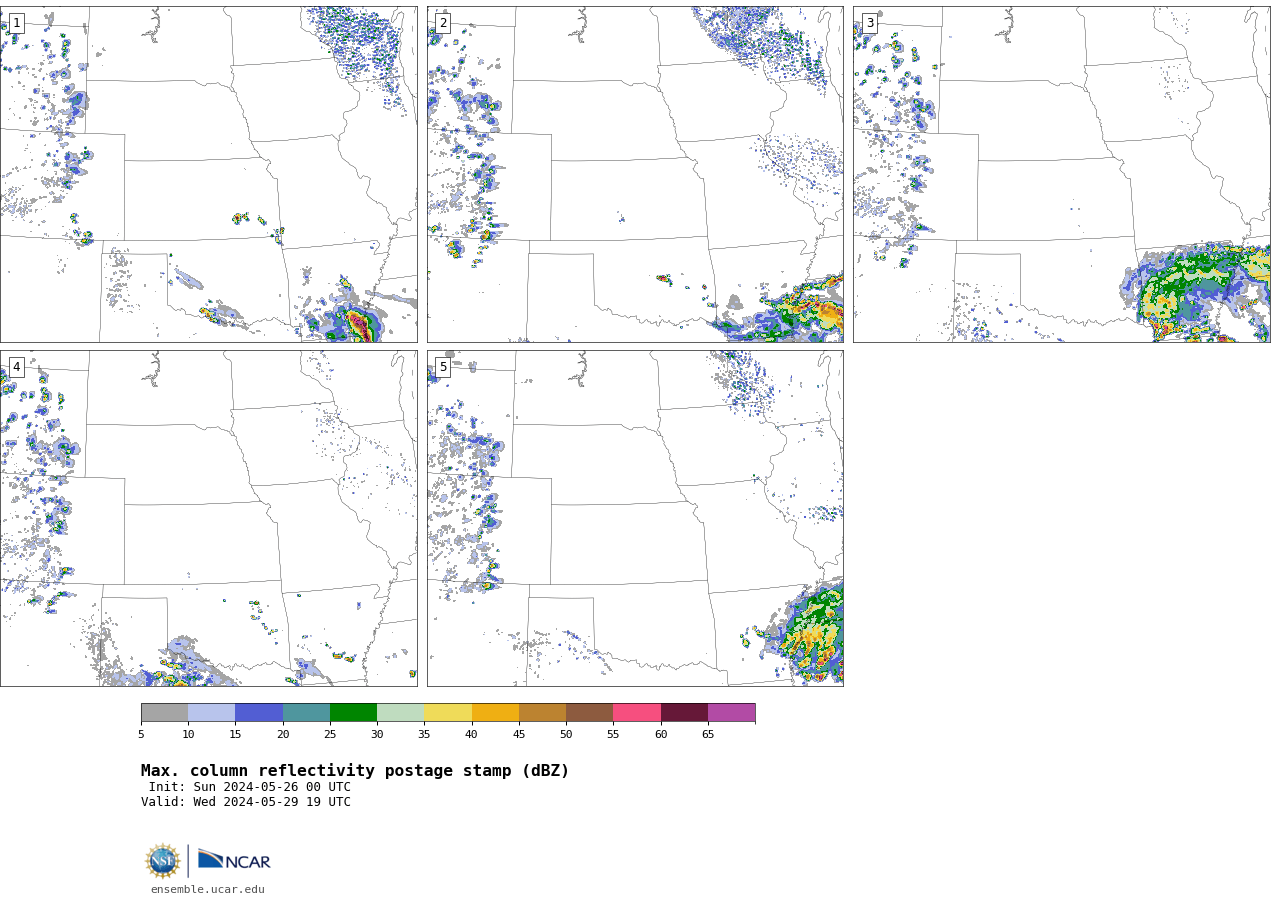Click the 'Valid: Wed 2024-05-29 19 UTC' line
The height and width of the screenshot is (901, 1280).
[246, 802]
